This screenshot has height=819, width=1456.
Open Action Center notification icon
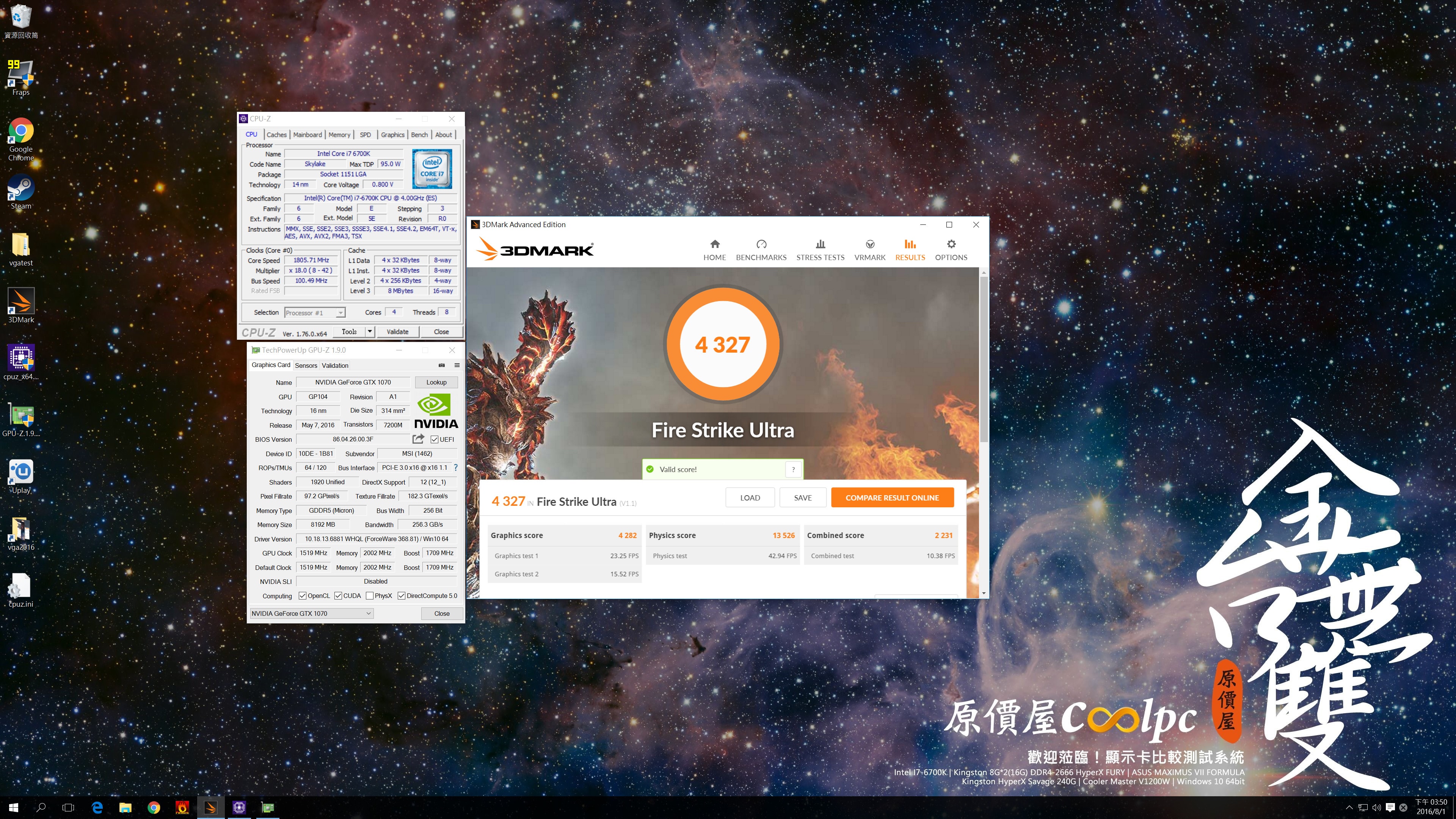1390,807
